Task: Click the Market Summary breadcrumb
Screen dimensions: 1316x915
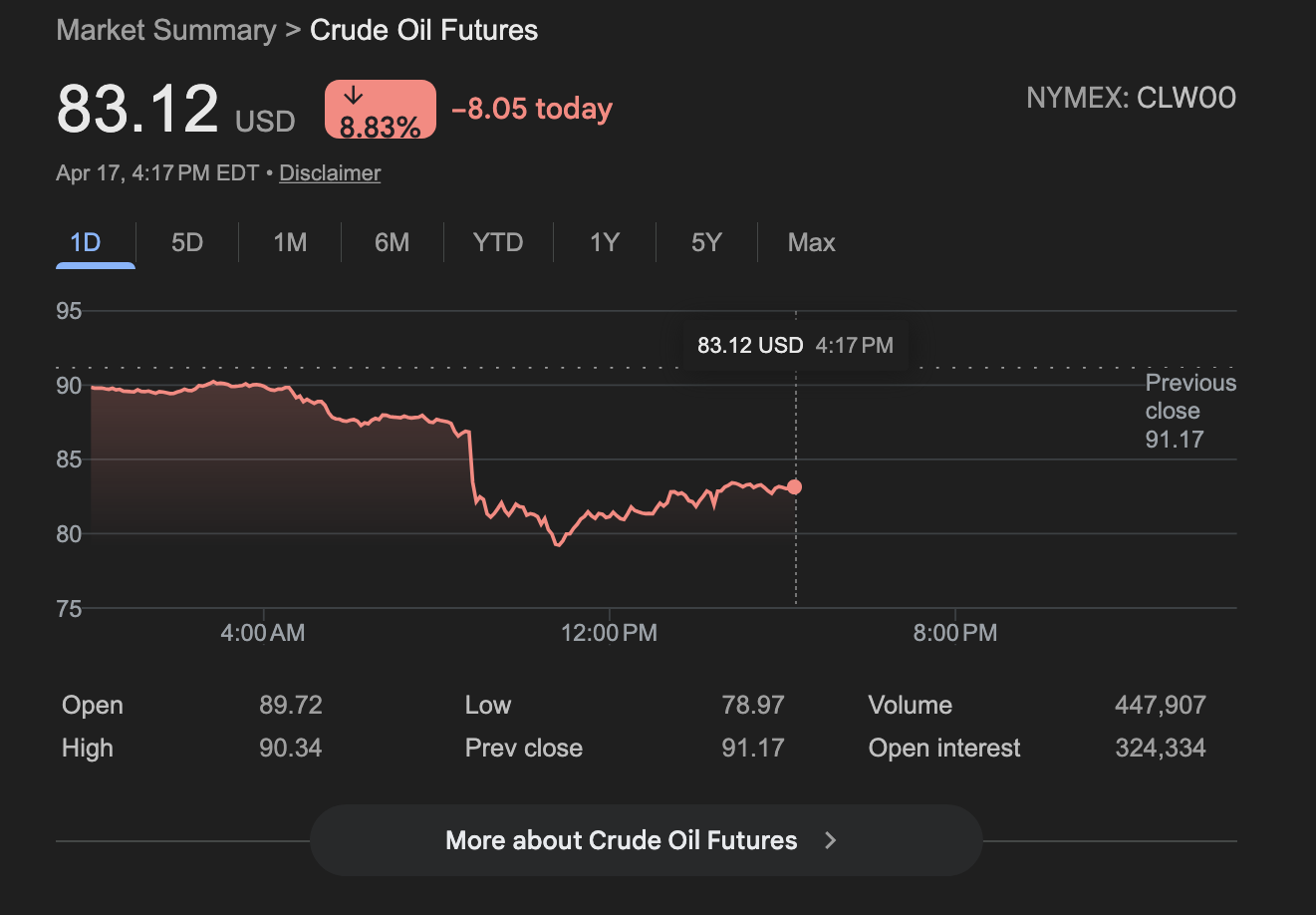Action: point(166,31)
